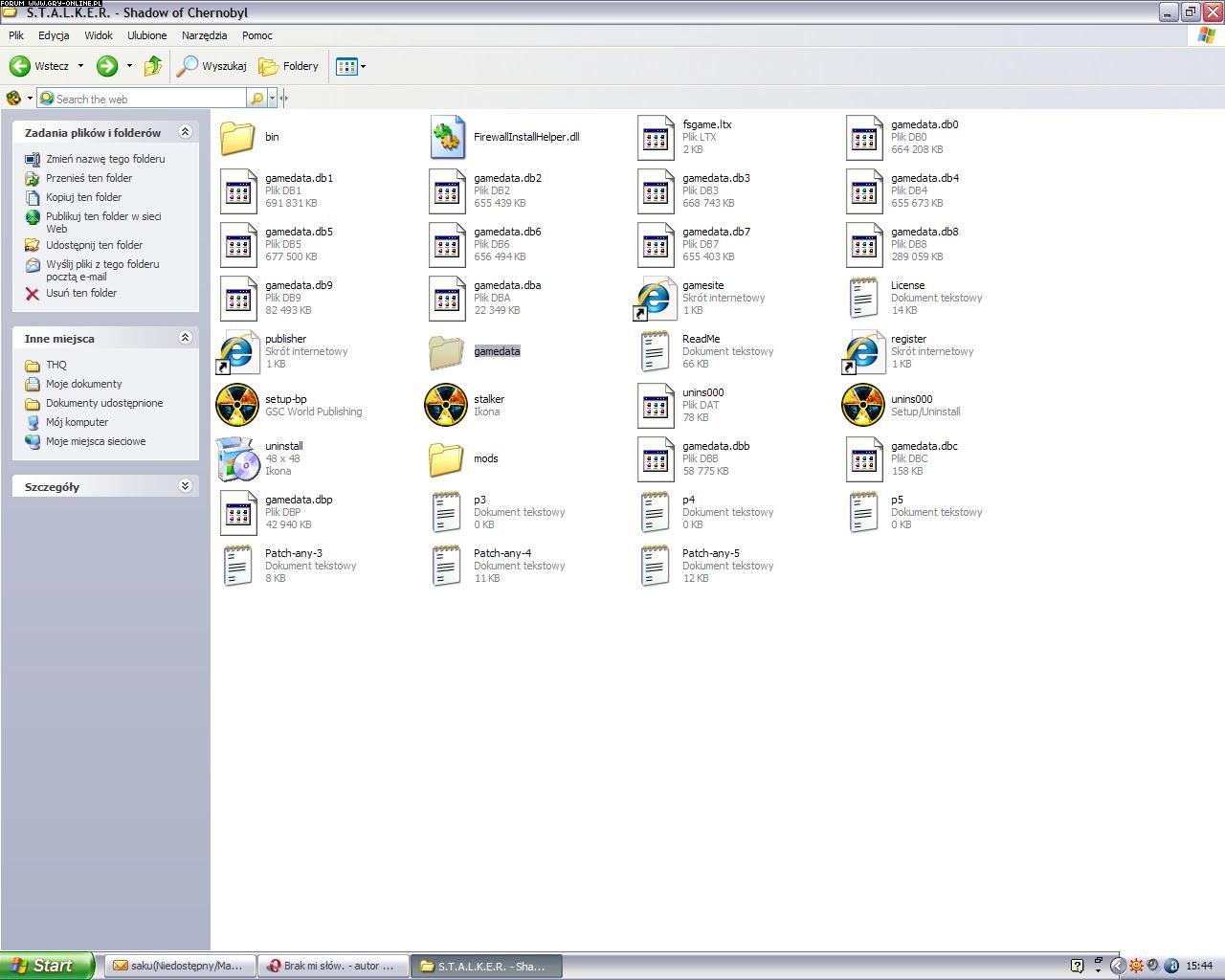Select the gamedata.dbb file icon
1225x980 pixels.
point(657,459)
